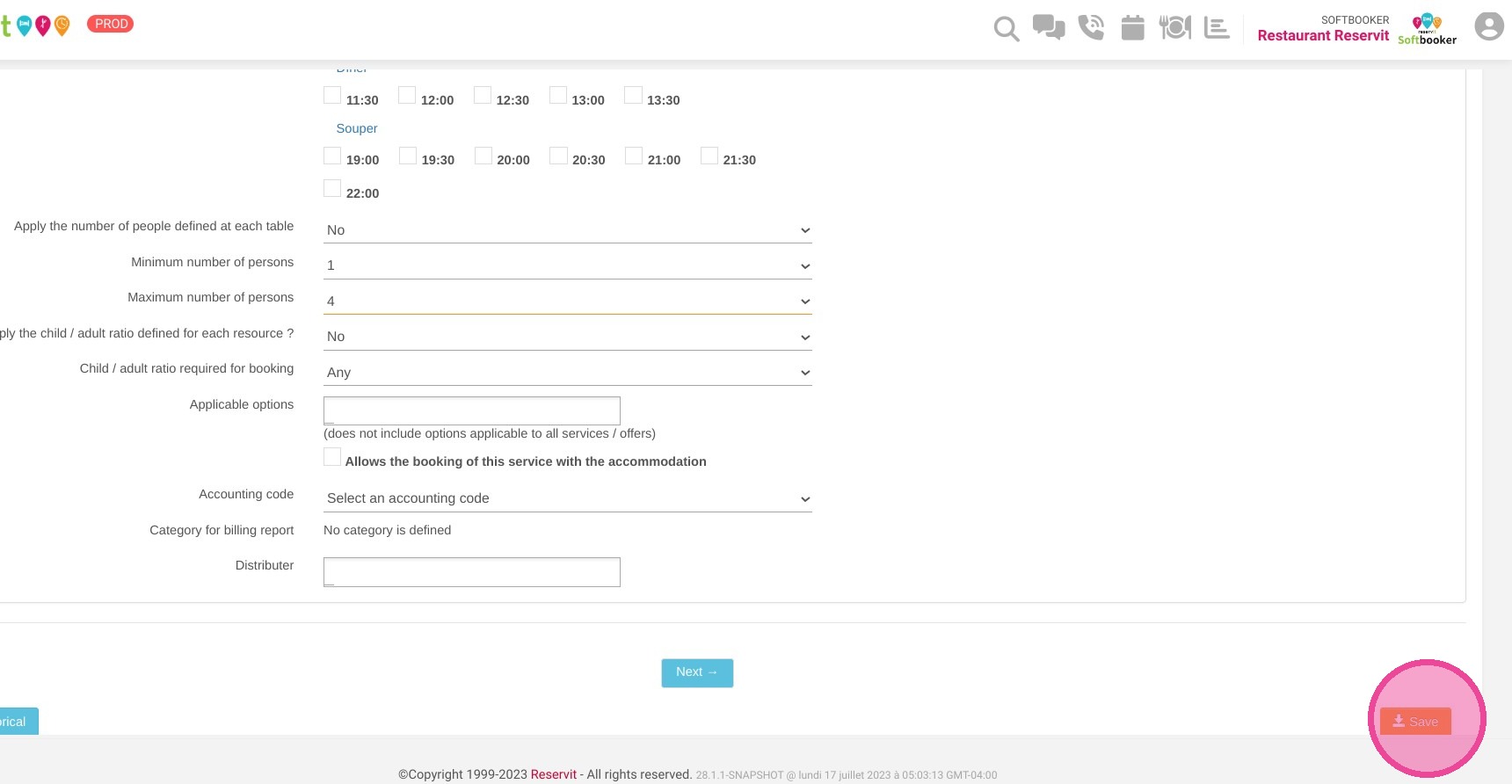Click the Distributer input field
Screen dimensions: 1512x784
[472, 572]
